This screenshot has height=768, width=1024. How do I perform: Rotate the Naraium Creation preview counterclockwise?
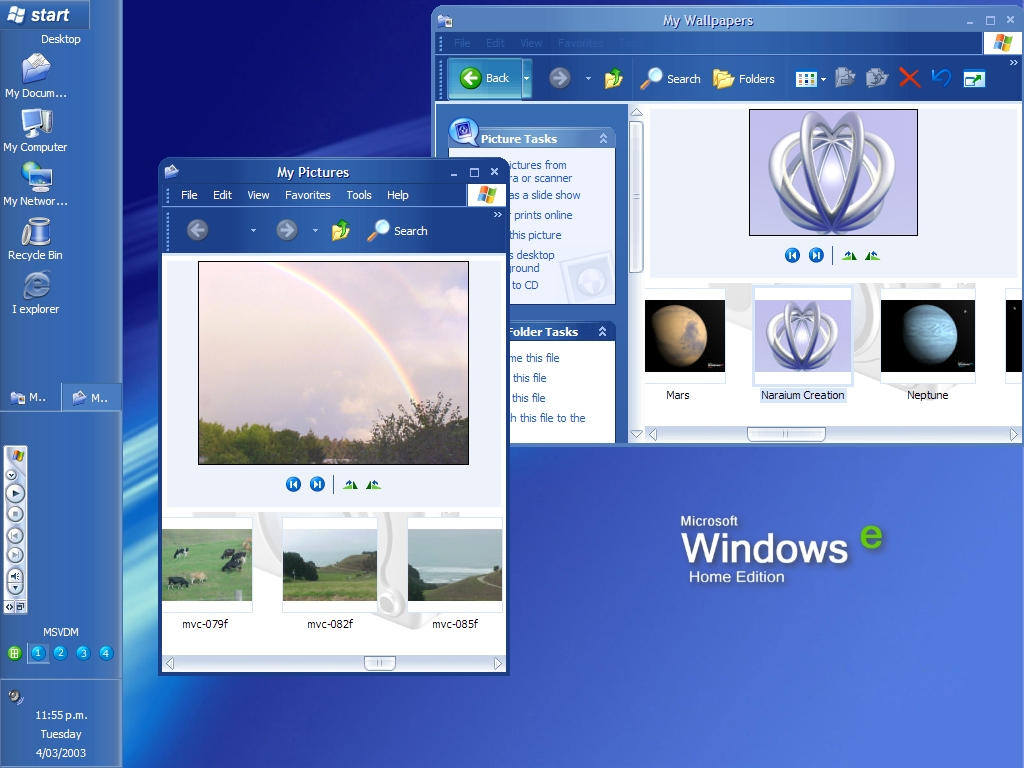pyautogui.click(x=872, y=255)
